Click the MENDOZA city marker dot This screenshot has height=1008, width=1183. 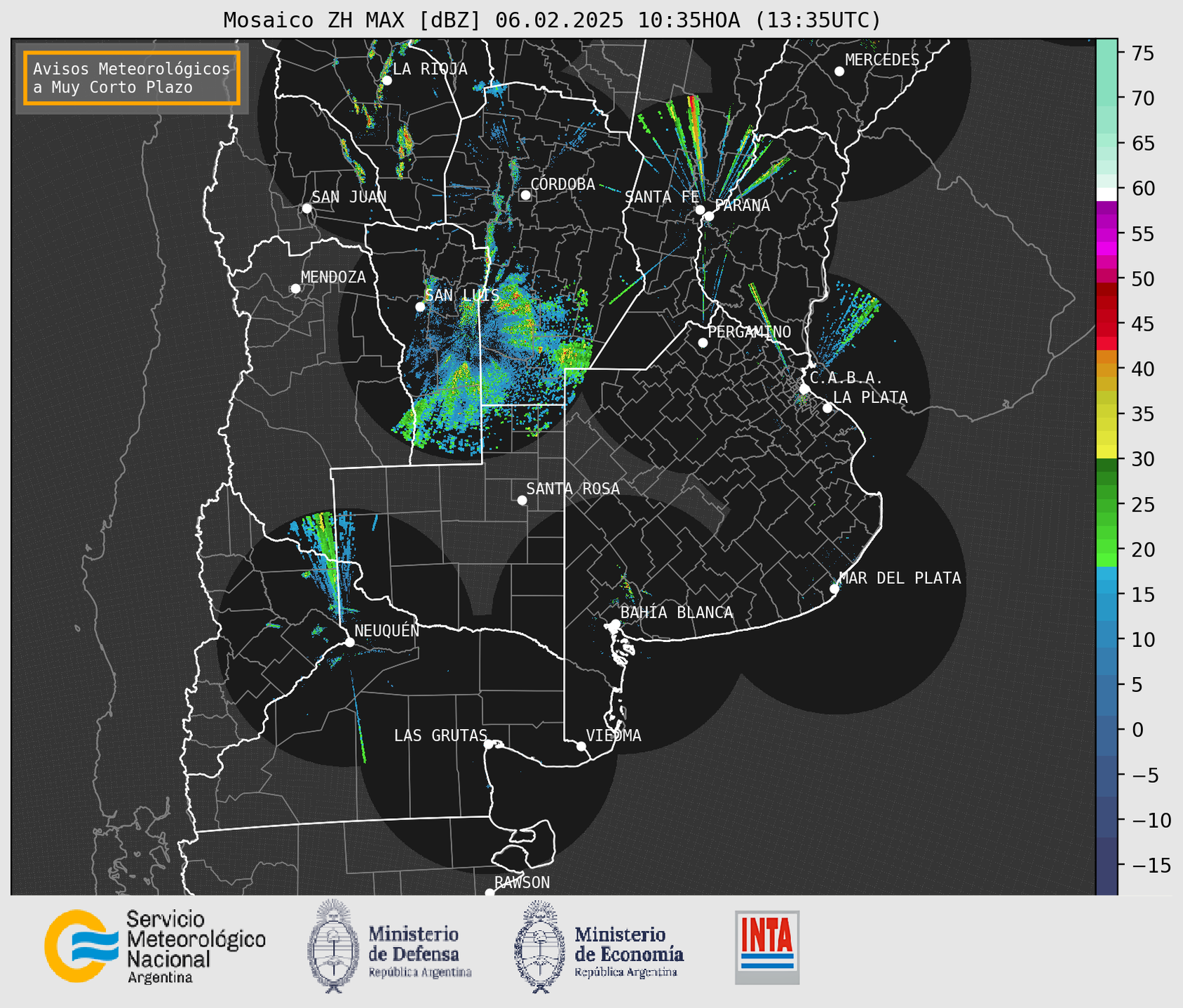(295, 289)
